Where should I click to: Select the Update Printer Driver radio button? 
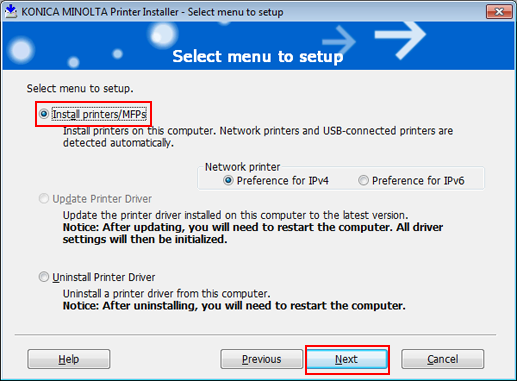tap(44, 199)
